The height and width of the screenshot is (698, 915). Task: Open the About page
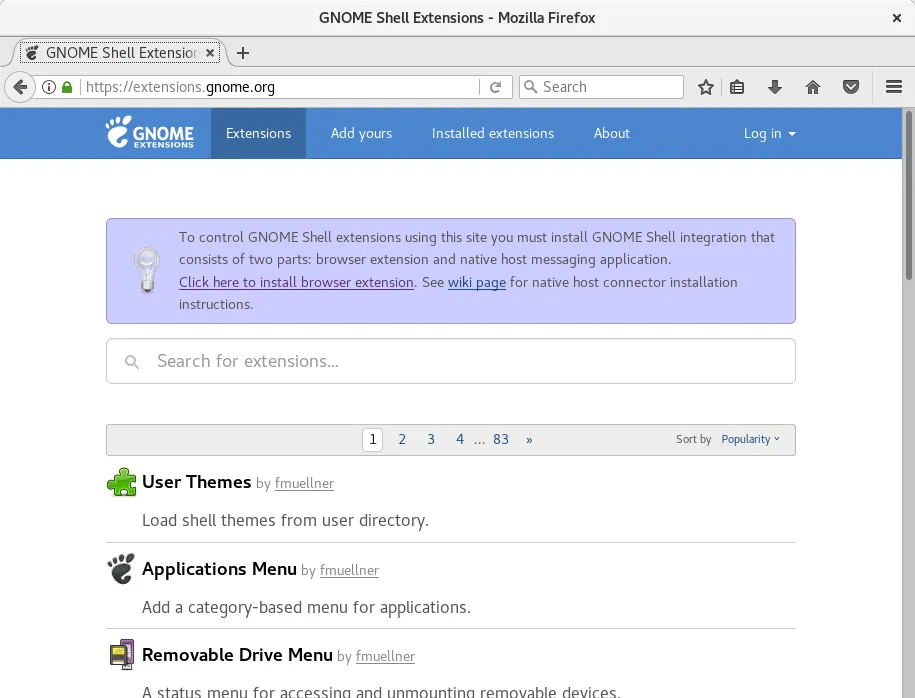tap(612, 133)
